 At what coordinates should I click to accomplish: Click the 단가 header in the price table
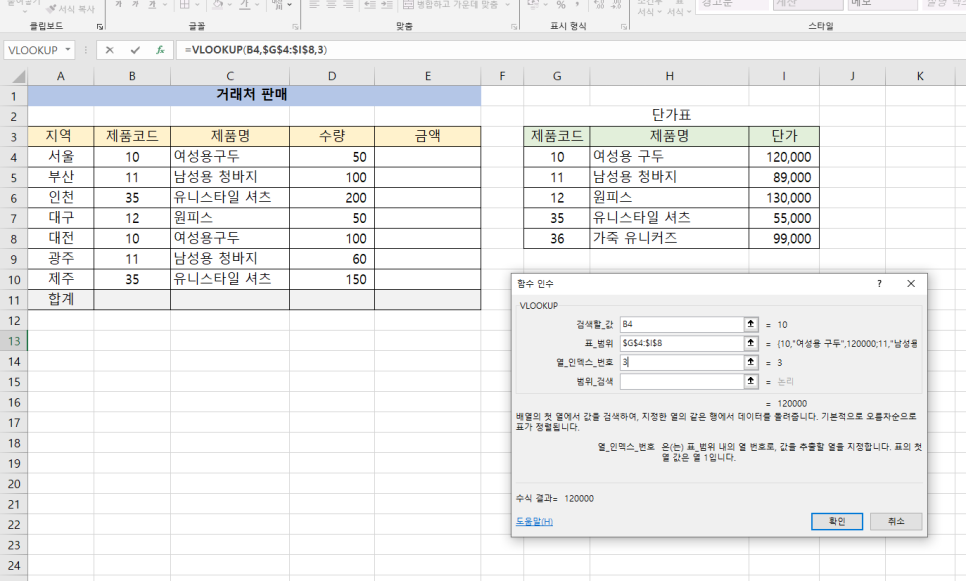(x=784, y=136)
